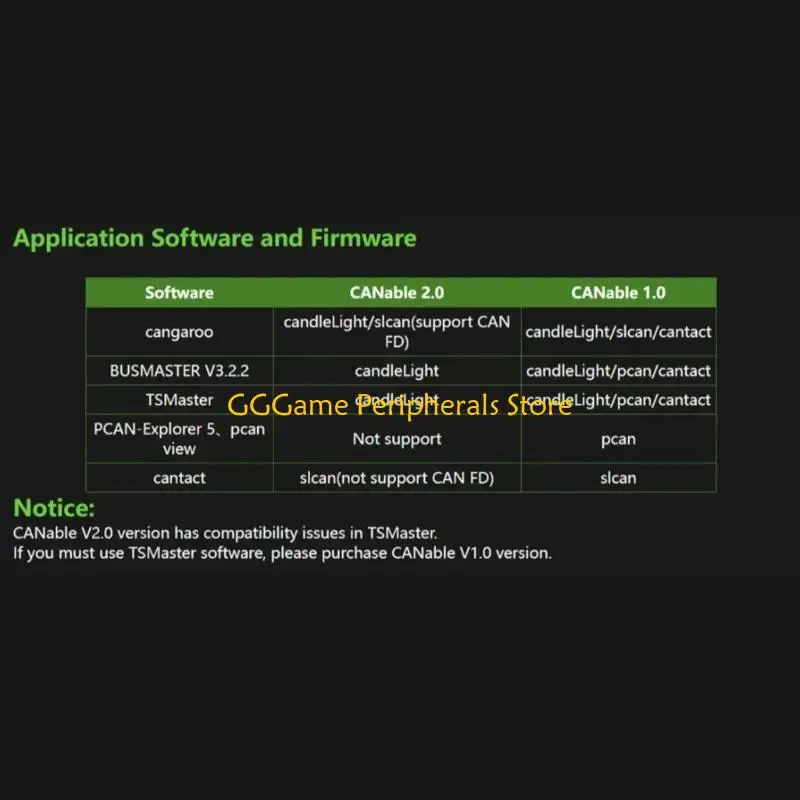The height and width of the screenshot is (800, 800).
Task: Click the TSMaster row label
Action: [x=179, y=399]
